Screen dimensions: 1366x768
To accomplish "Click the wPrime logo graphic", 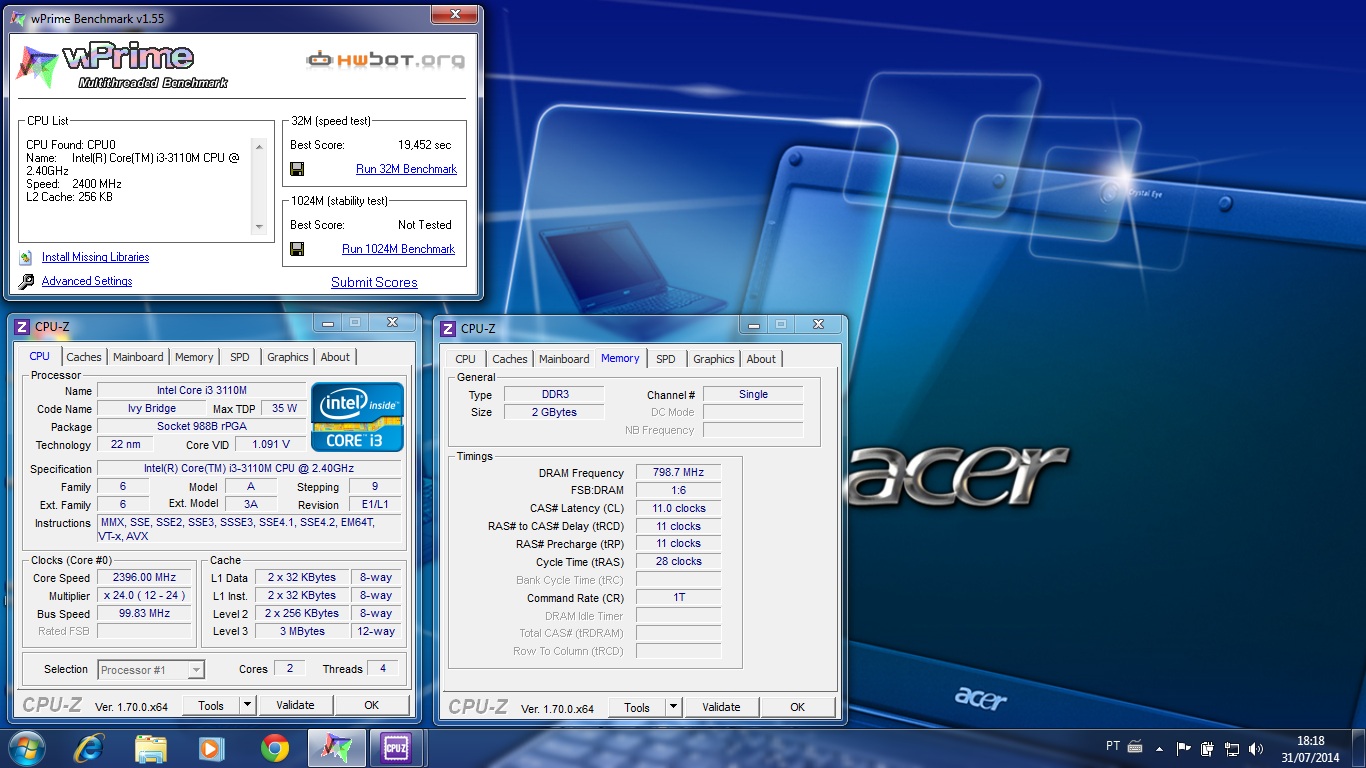I will click(x=121, y=66).
